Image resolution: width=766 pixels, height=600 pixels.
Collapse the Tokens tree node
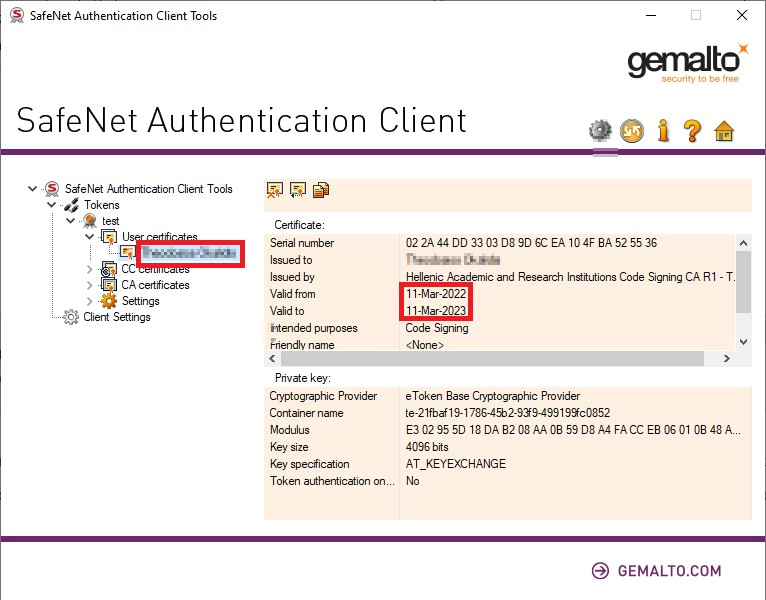(52, 204)
